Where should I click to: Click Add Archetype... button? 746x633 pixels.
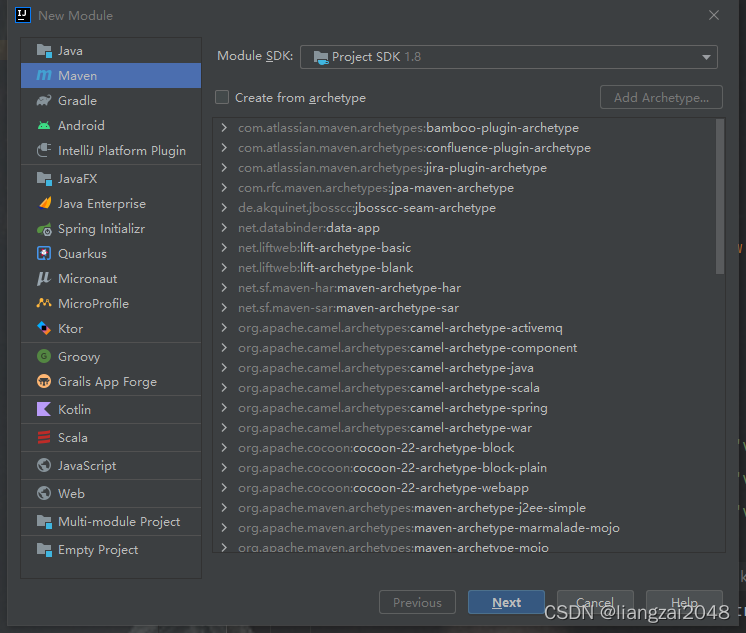tap(661, 97)
